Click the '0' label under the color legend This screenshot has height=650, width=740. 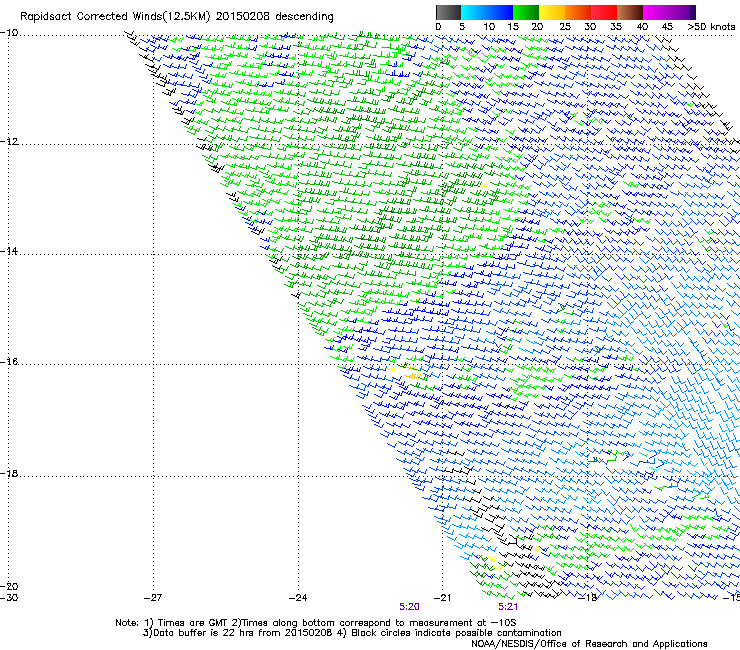(438, 27)
